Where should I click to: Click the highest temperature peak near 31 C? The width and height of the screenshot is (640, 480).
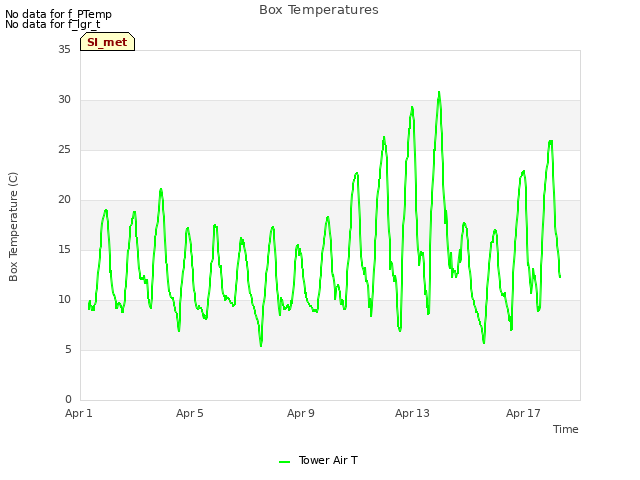(x=439, y=92)
